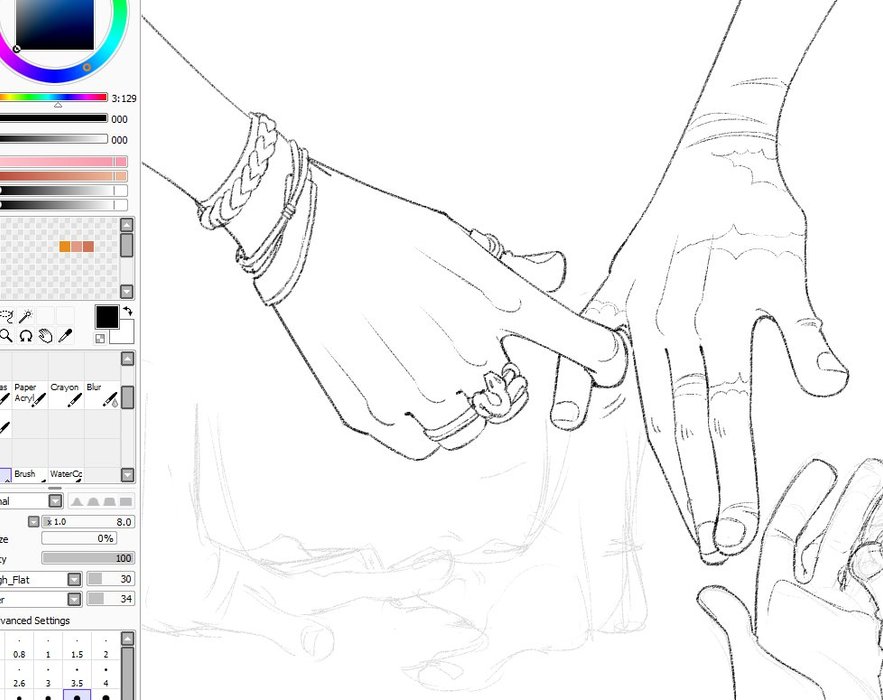
Task: Pick the dark salmon swatch
Action: click(x=88, y=247)
